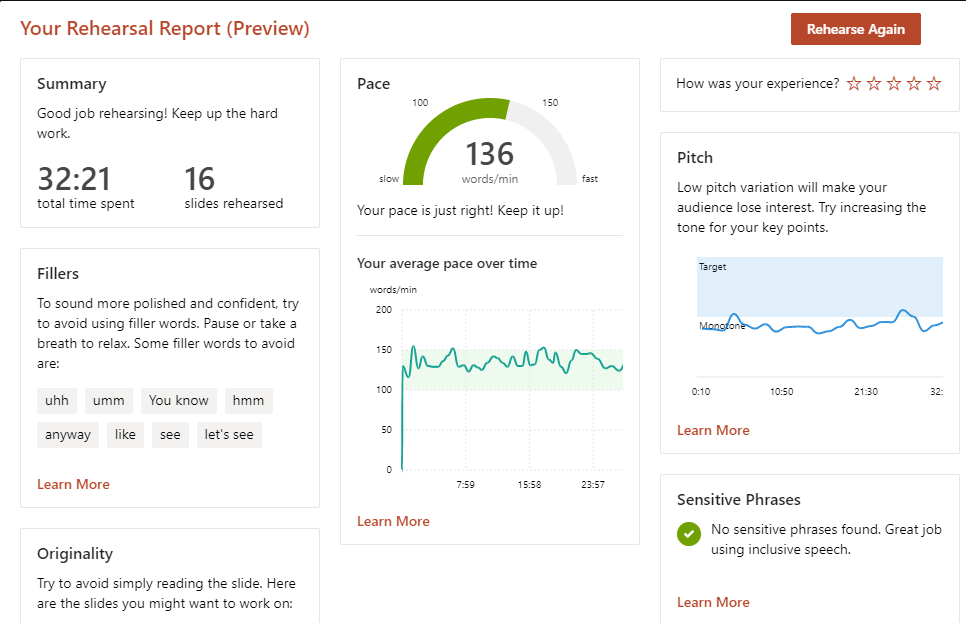Select the 'anyway' filler word chip
Image resolution: width=975 pixels, height=623 pixels.
[68, 435]
